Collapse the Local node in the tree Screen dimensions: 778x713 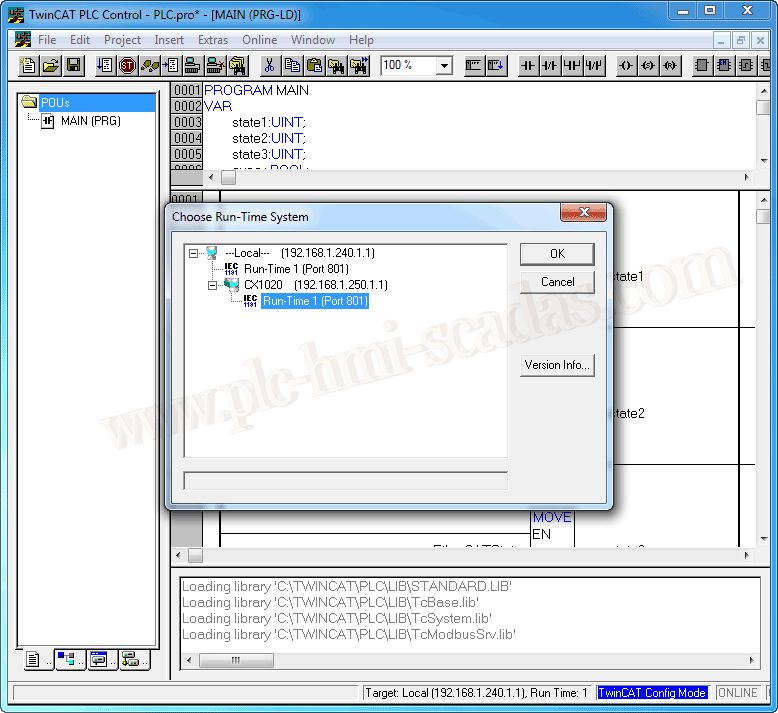(194, 253)
